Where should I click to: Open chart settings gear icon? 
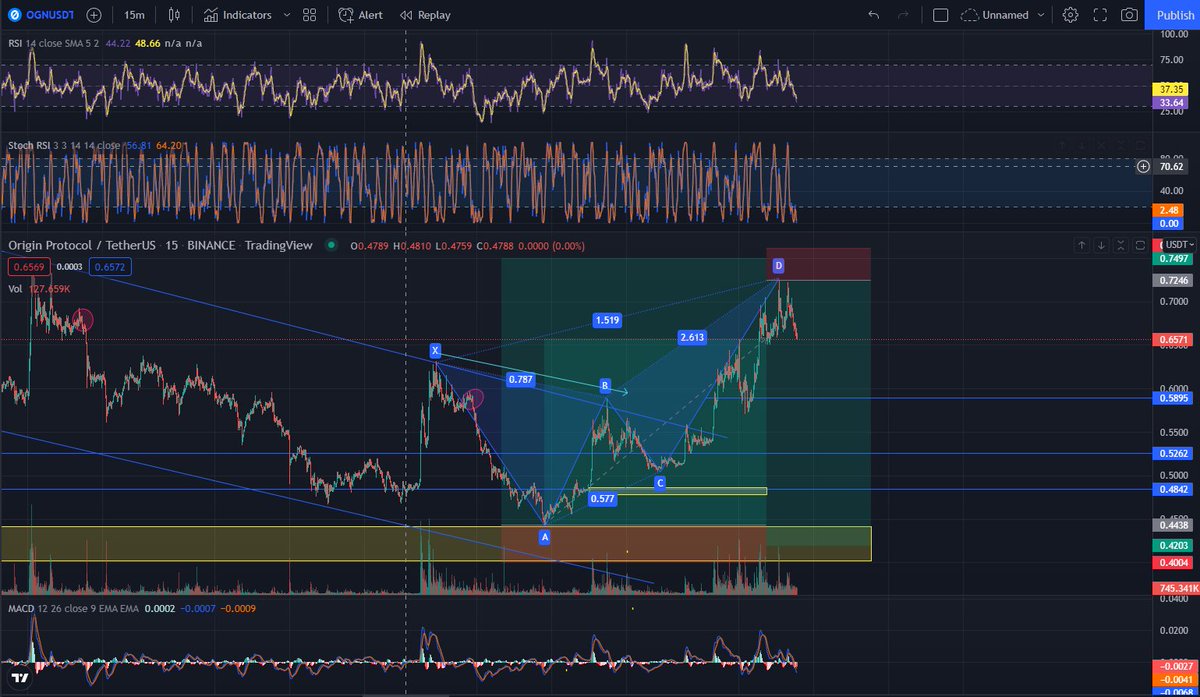pos(1071,15)
